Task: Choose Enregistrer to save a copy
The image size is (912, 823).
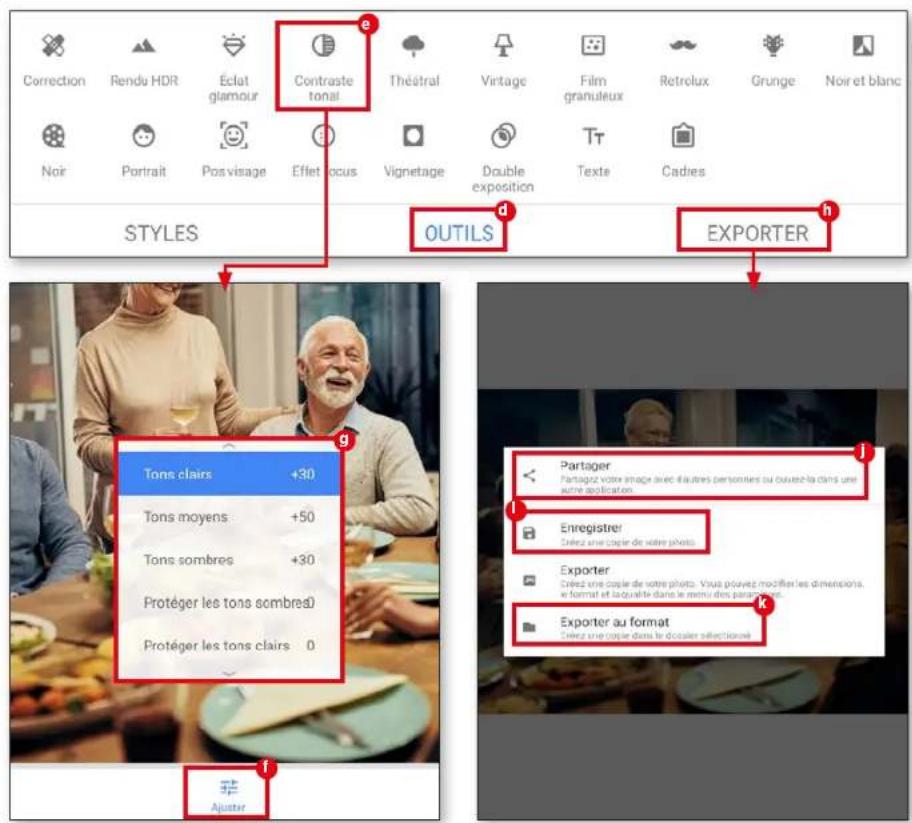Action: 694,533
